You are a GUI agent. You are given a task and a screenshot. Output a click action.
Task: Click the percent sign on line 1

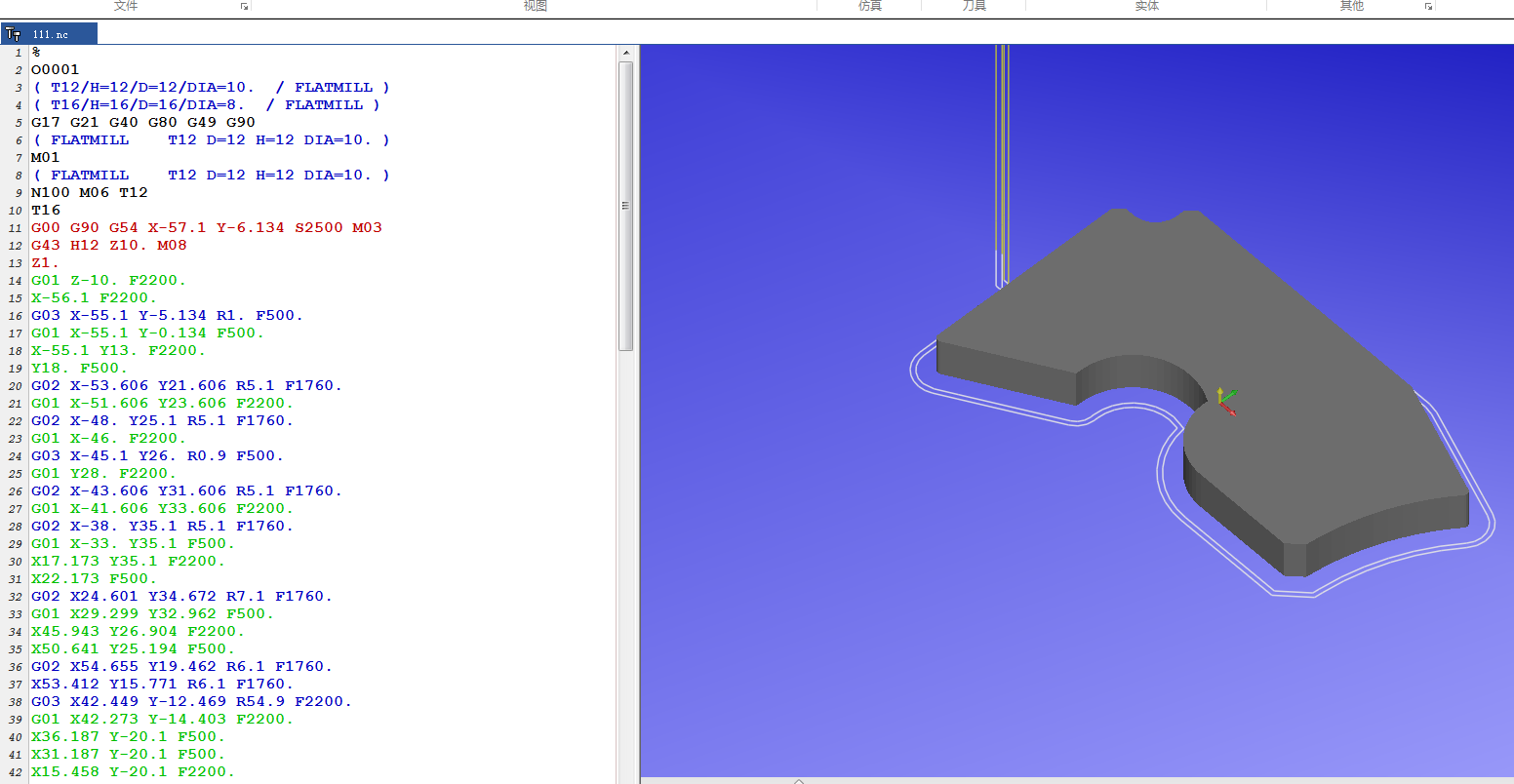pyautogui.click(x=36, y=53)
